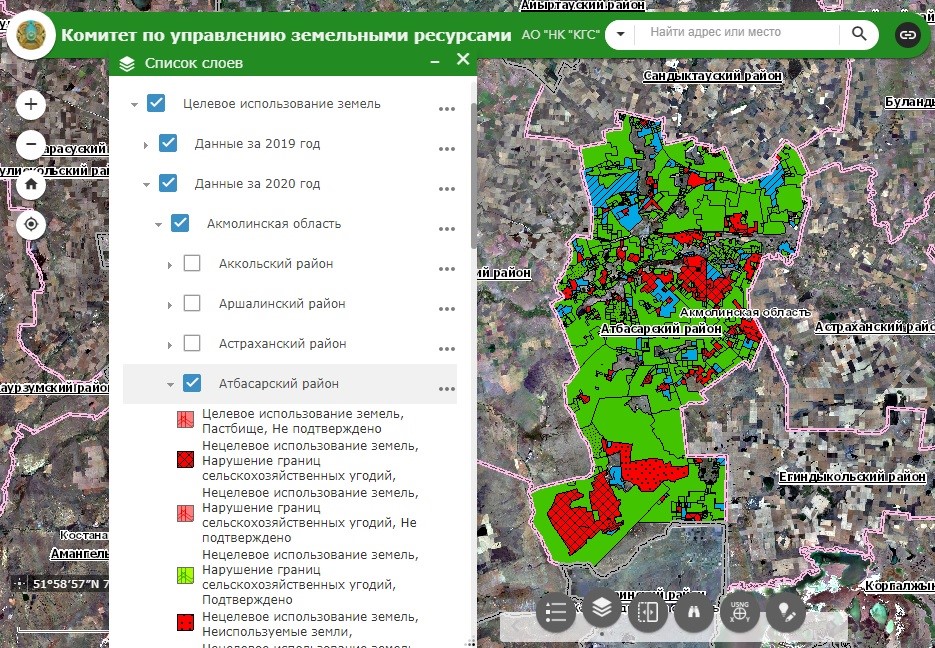Screen dimensions: 935x648
Task: Toggle Данные за 2019 год checkbox
Action: tap(168, 143)
